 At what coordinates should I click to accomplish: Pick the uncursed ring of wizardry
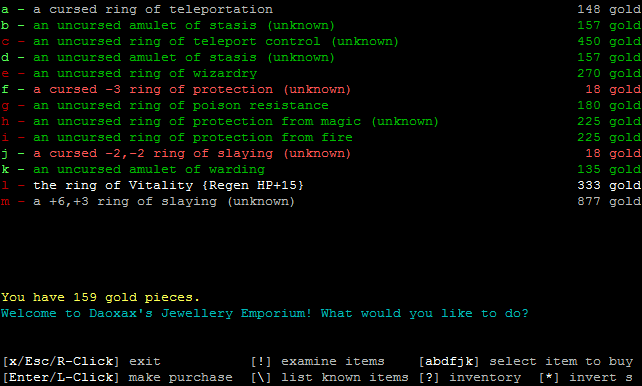321,73
